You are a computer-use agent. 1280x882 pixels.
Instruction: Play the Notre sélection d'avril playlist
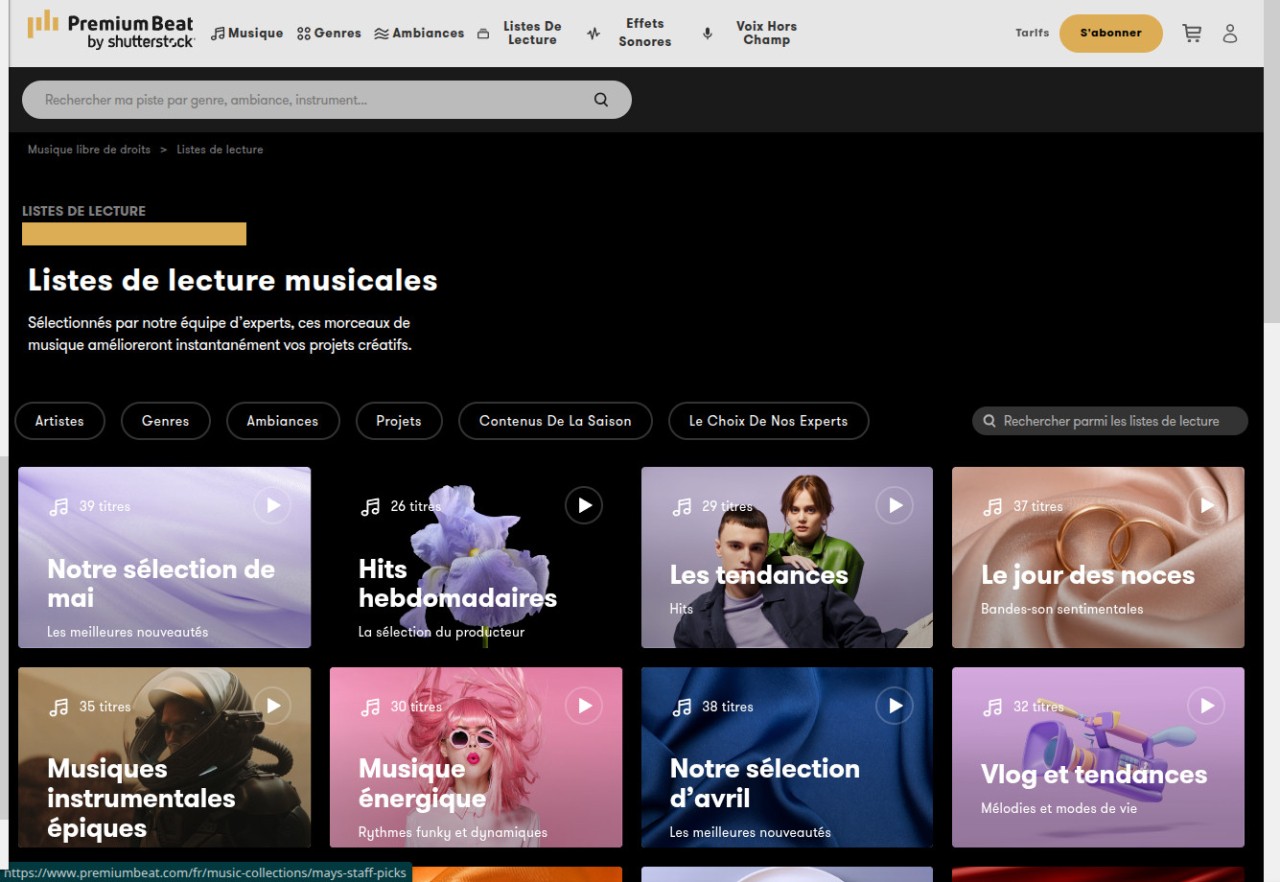point(895,706)
